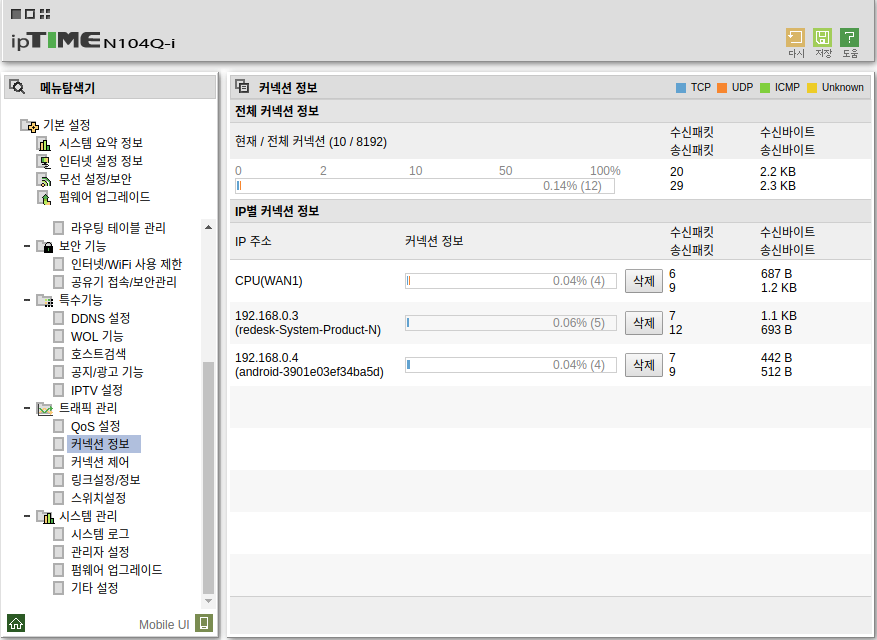Viewport: 877px width, 640px height.
Task: Click the yellow Unknown legend swatch
Action: tap(812, 88)
